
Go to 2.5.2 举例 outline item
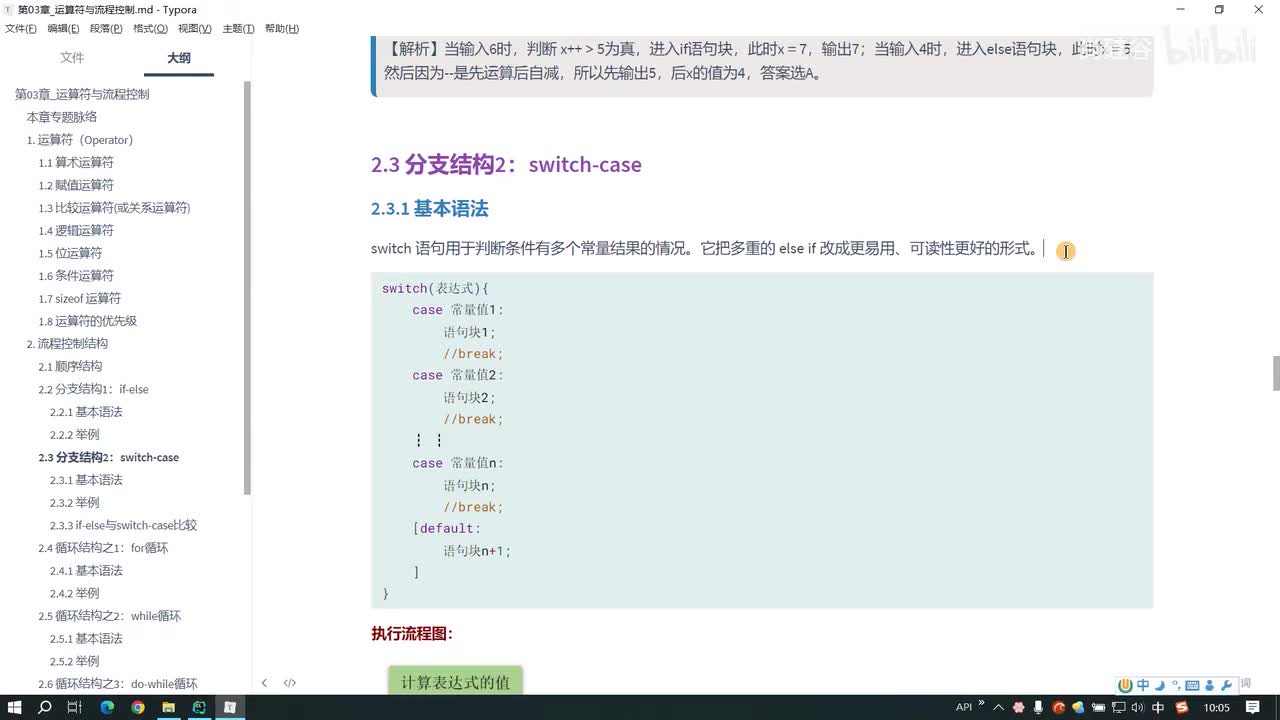click(x=75, y=661)
